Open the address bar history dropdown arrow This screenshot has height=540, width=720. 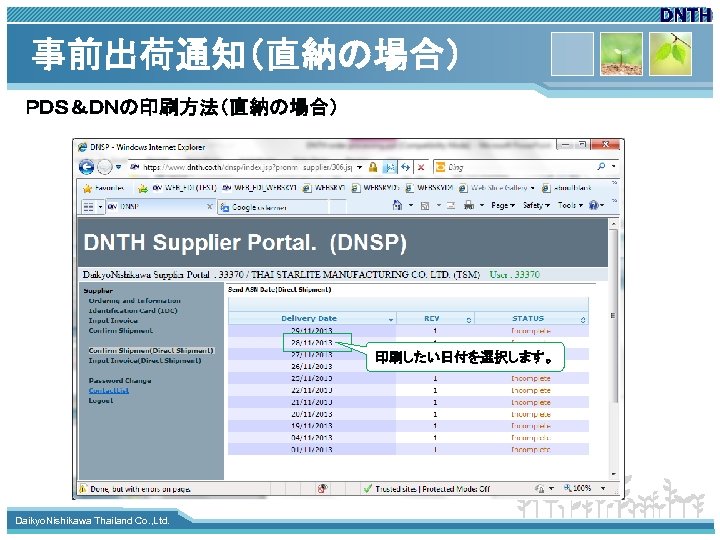click(360, 167)
